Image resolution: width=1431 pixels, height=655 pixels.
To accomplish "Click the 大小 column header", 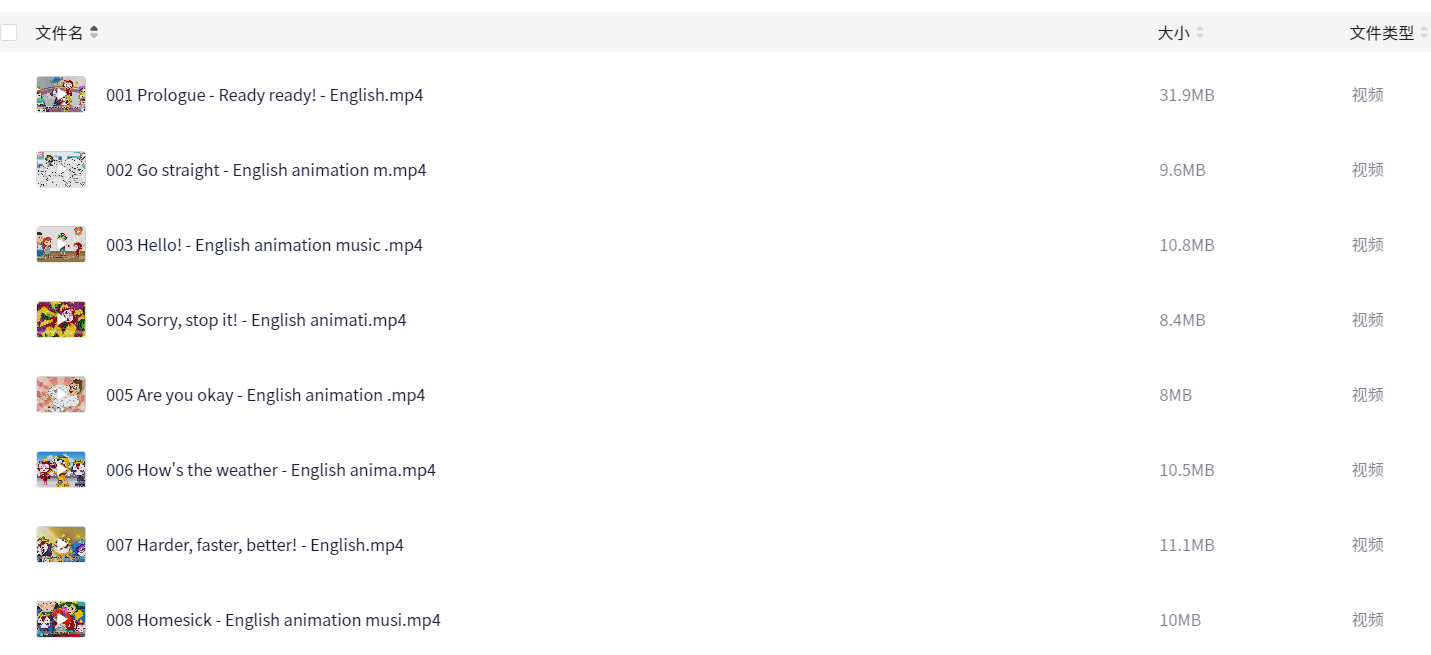I will click(x=1173, y=33).
